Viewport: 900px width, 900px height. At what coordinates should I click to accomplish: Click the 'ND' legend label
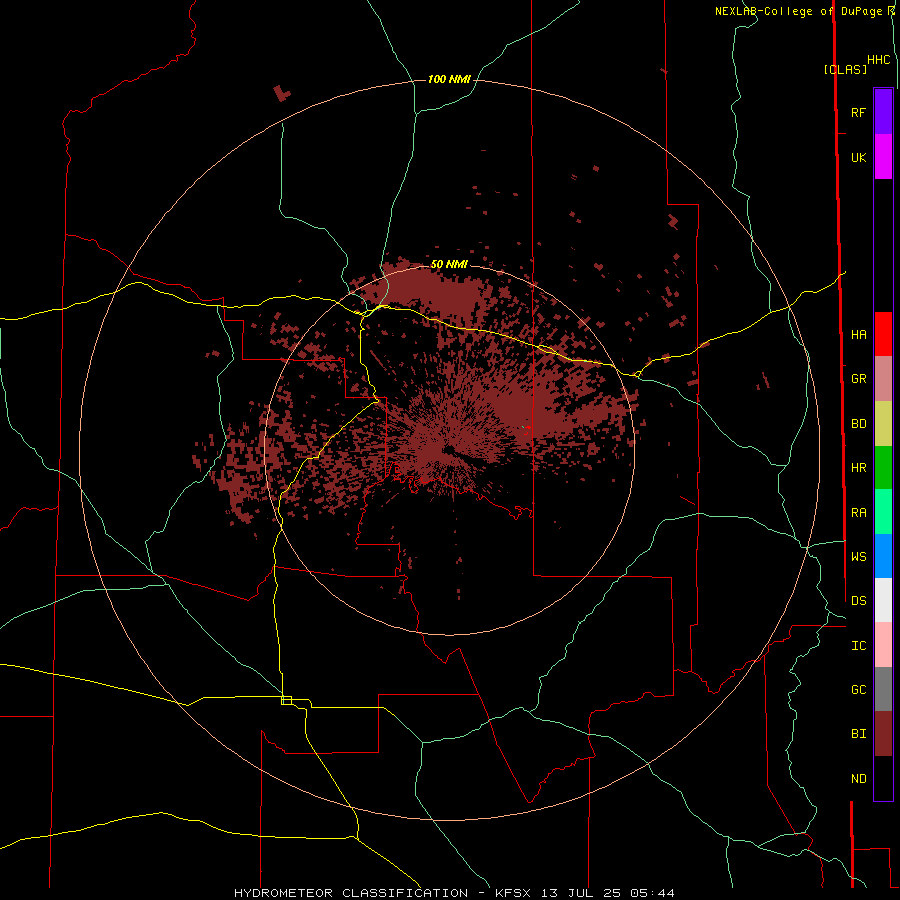tap(858, 779)
